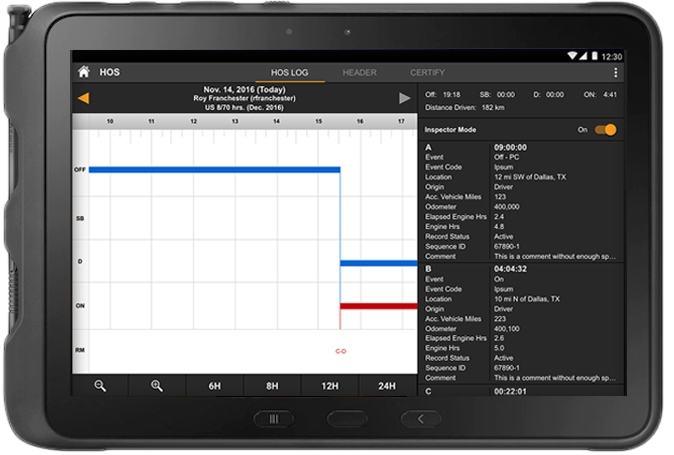This screenshot has height=455, width=674.
Task: Open the three-dot overflow menu
Action: click(616, 73)
